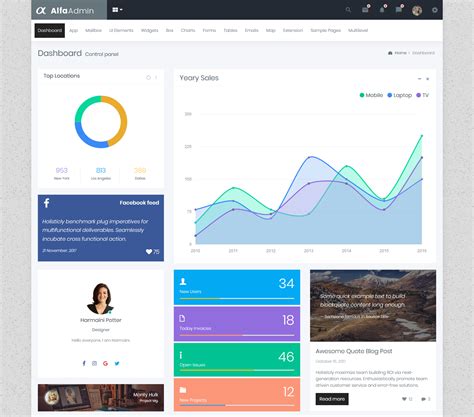
Task: Open the search icon in top bar
Action: 348,10
